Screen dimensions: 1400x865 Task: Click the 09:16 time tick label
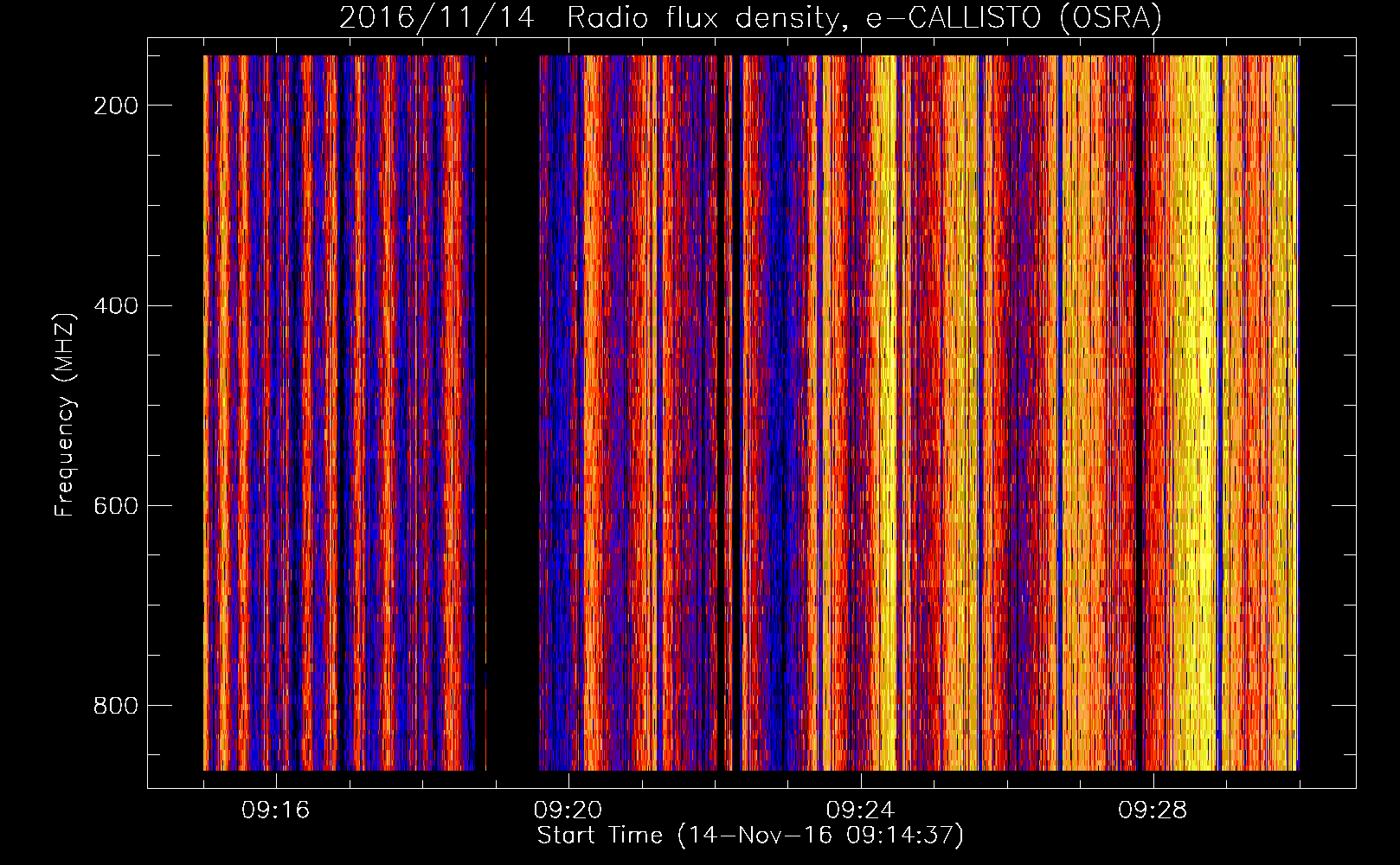tap(275, 811)
